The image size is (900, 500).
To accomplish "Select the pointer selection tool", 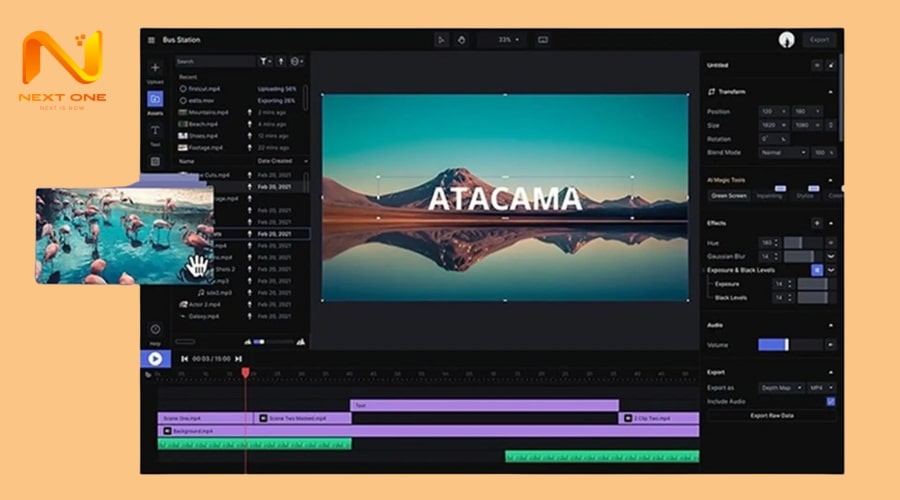I will point(441,40).
